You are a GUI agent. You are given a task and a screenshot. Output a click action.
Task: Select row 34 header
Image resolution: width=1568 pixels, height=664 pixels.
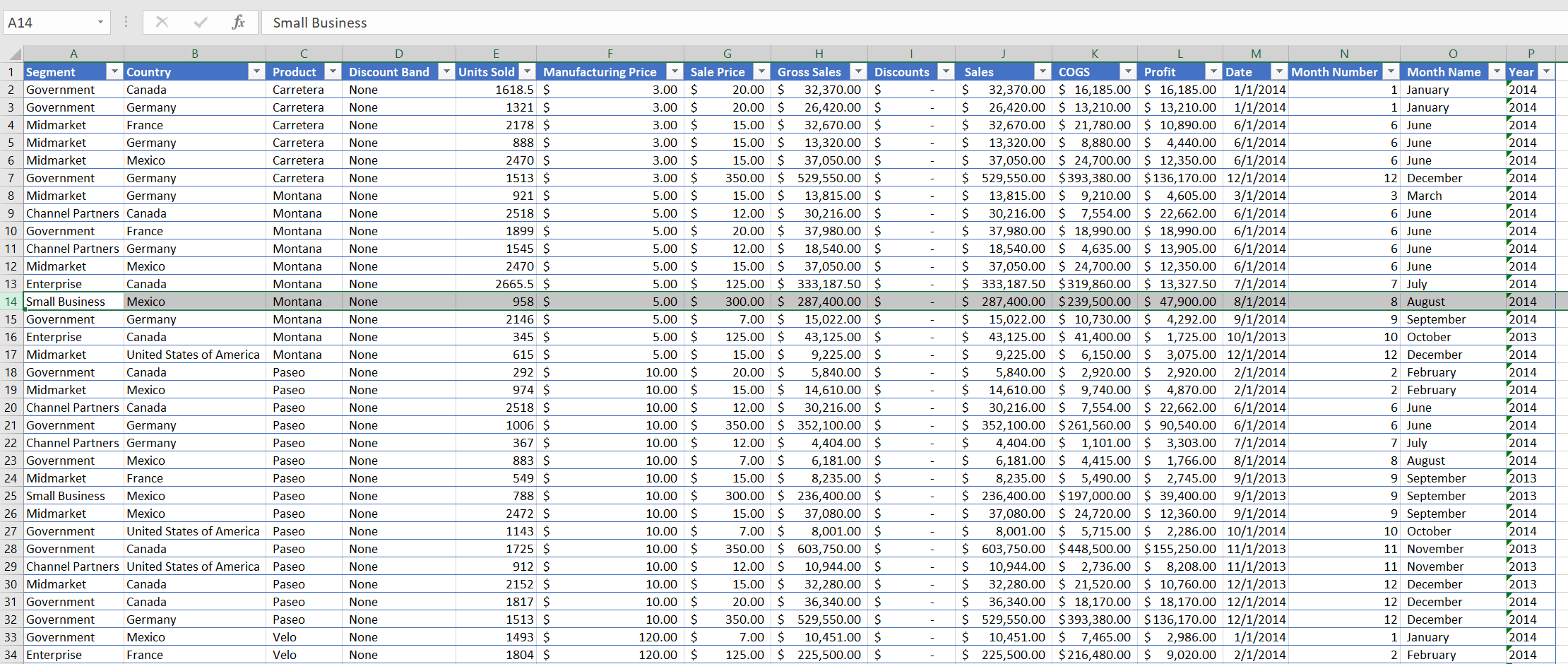(11, 655)
